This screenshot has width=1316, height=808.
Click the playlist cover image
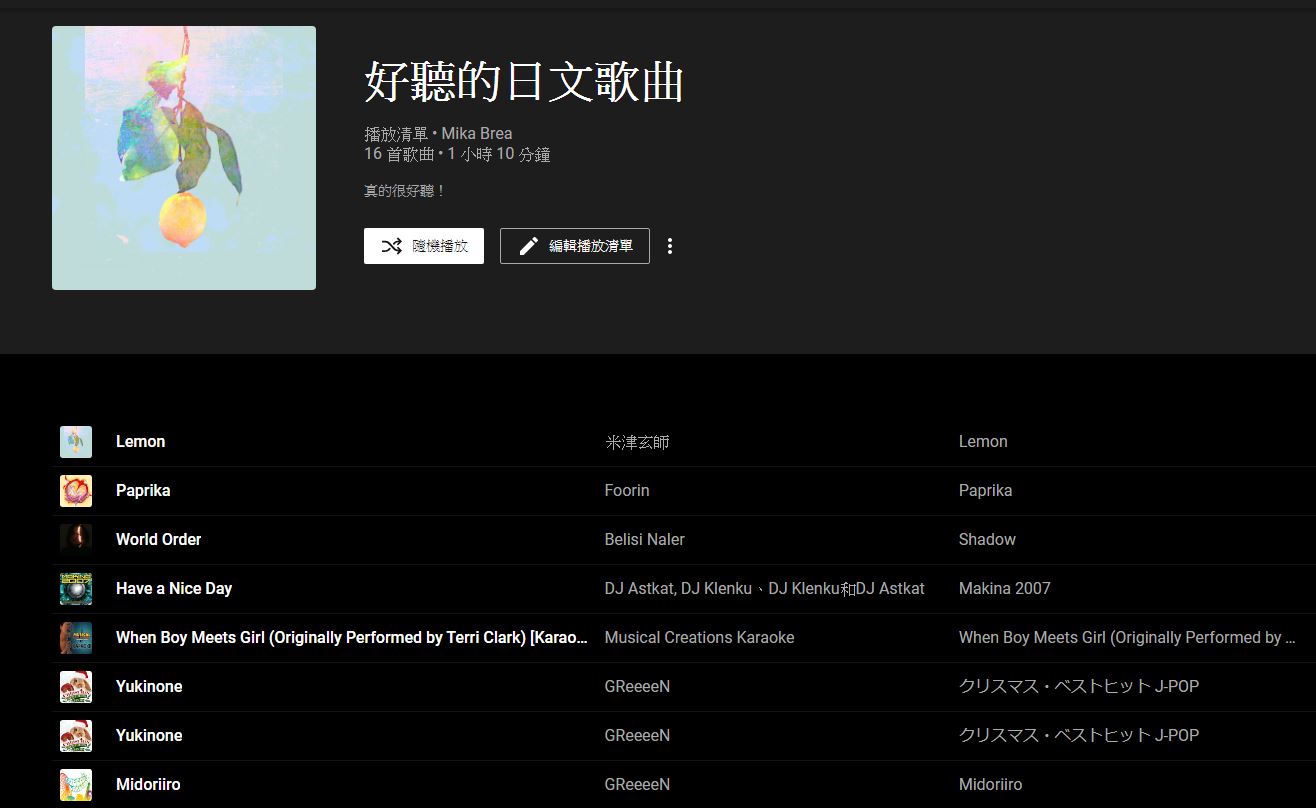click(x=183, y=157)
